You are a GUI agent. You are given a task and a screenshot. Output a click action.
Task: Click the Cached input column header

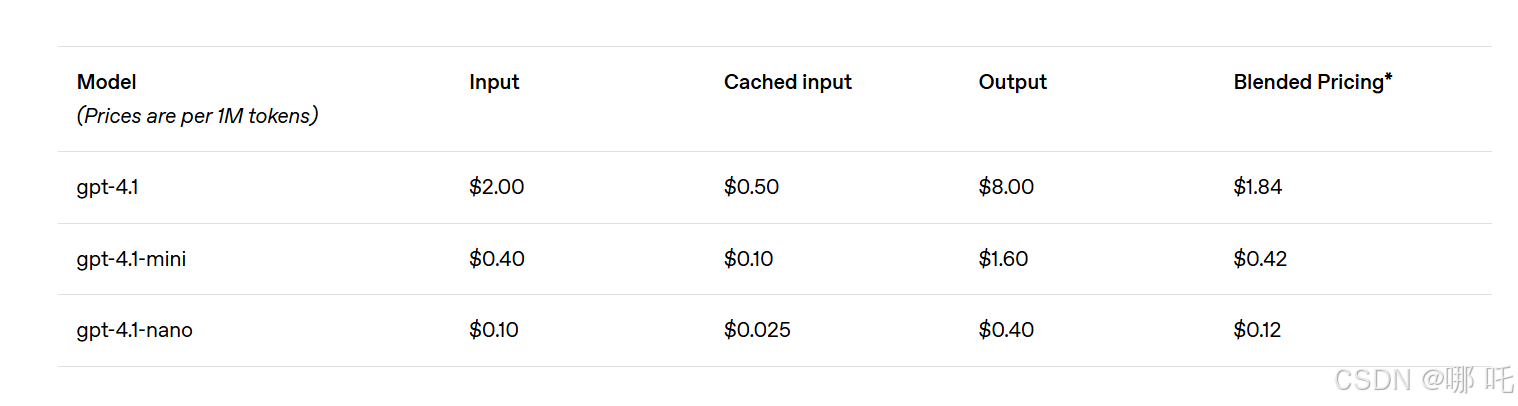click(x=787, y=82)
